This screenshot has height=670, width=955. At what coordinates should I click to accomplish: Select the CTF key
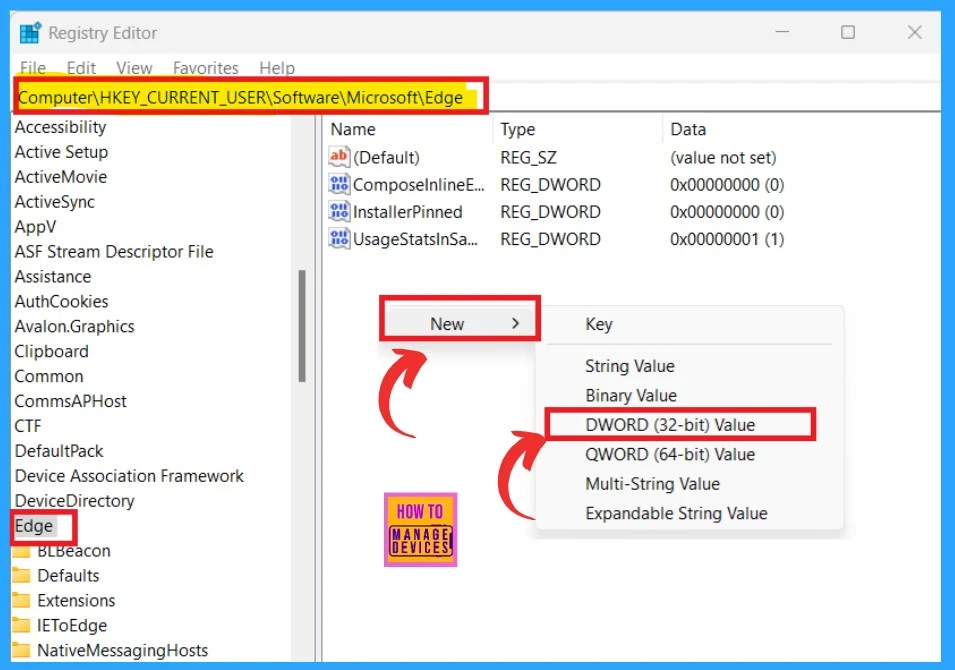click(28, 426)
